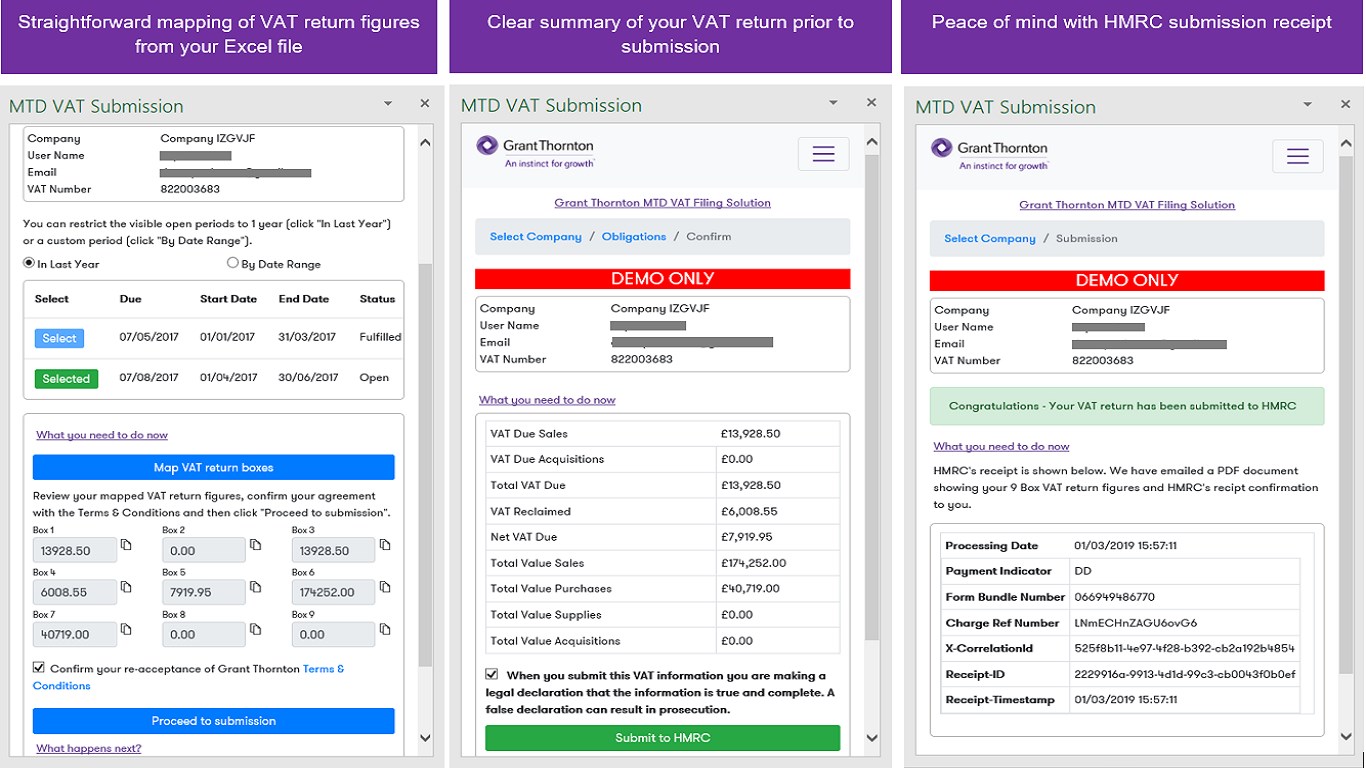This screenshot has width=1366, height=768.
Task: Click Grant Thornton logo in right pane
Action: pyautogui.click(x=990, y=154)
